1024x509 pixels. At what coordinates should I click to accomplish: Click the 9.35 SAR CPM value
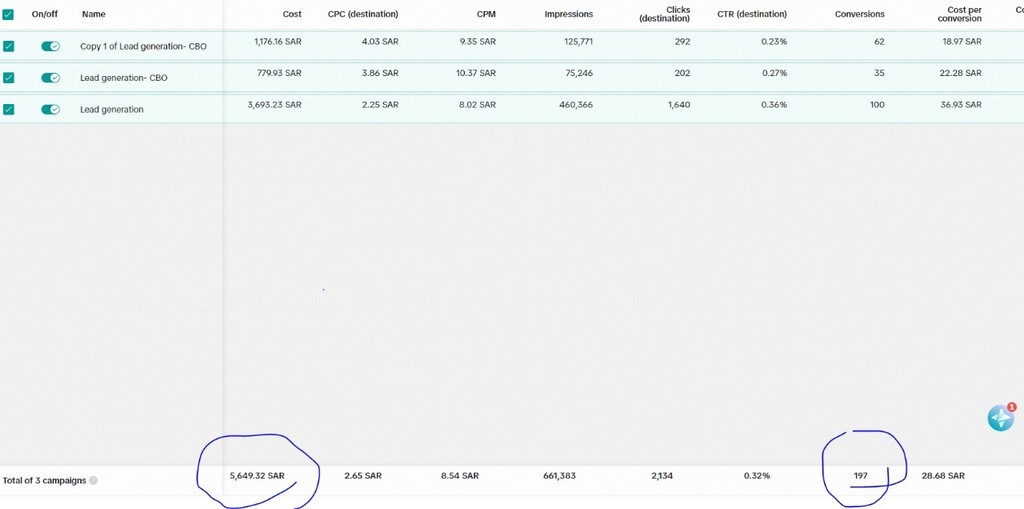coord(477,42)
